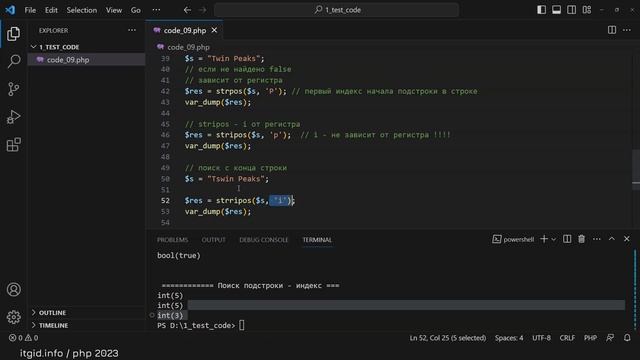
Task: Toggle the bottom panel layout icon
Action: click(556, 10)
